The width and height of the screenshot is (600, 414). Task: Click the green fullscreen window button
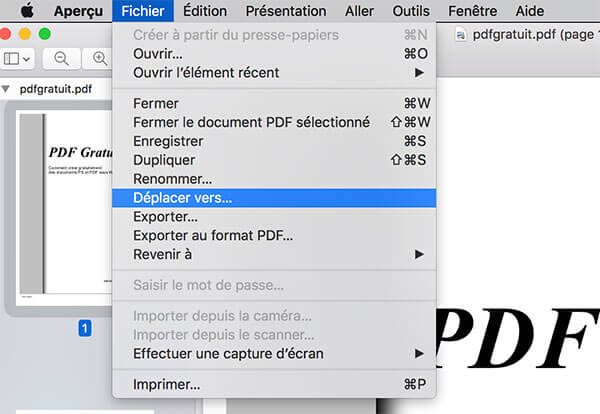click(45, 34)
